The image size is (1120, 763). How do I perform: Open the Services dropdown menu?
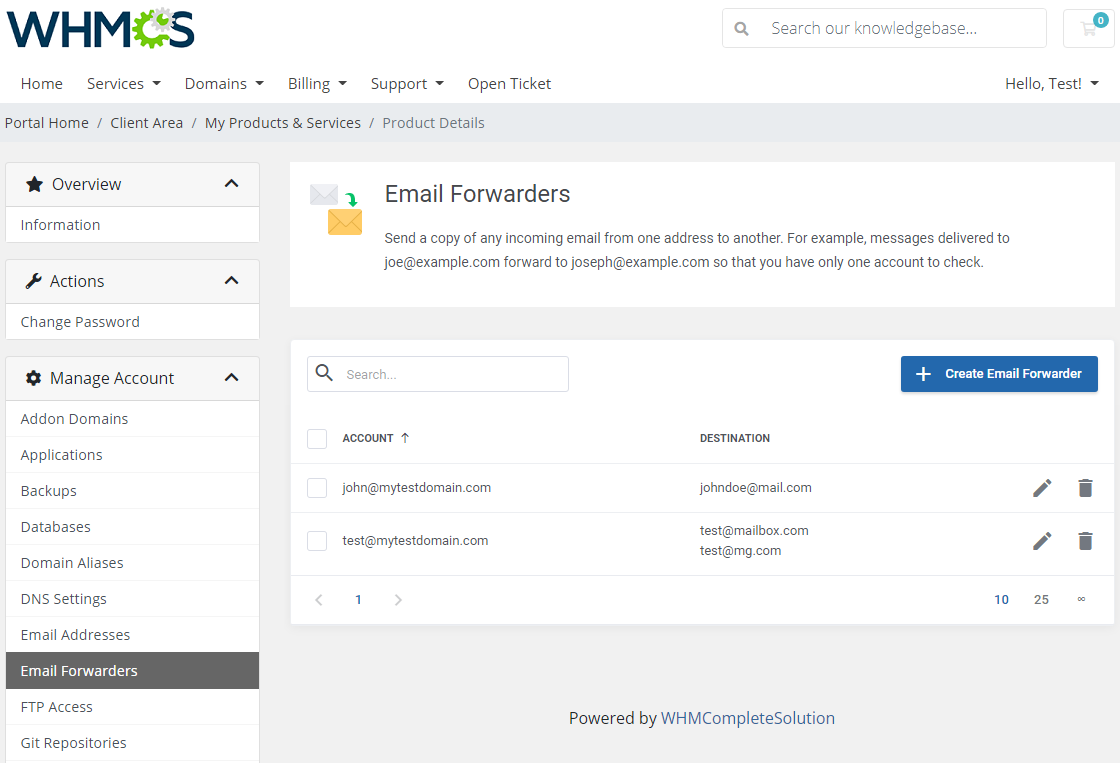coord(124,84)
